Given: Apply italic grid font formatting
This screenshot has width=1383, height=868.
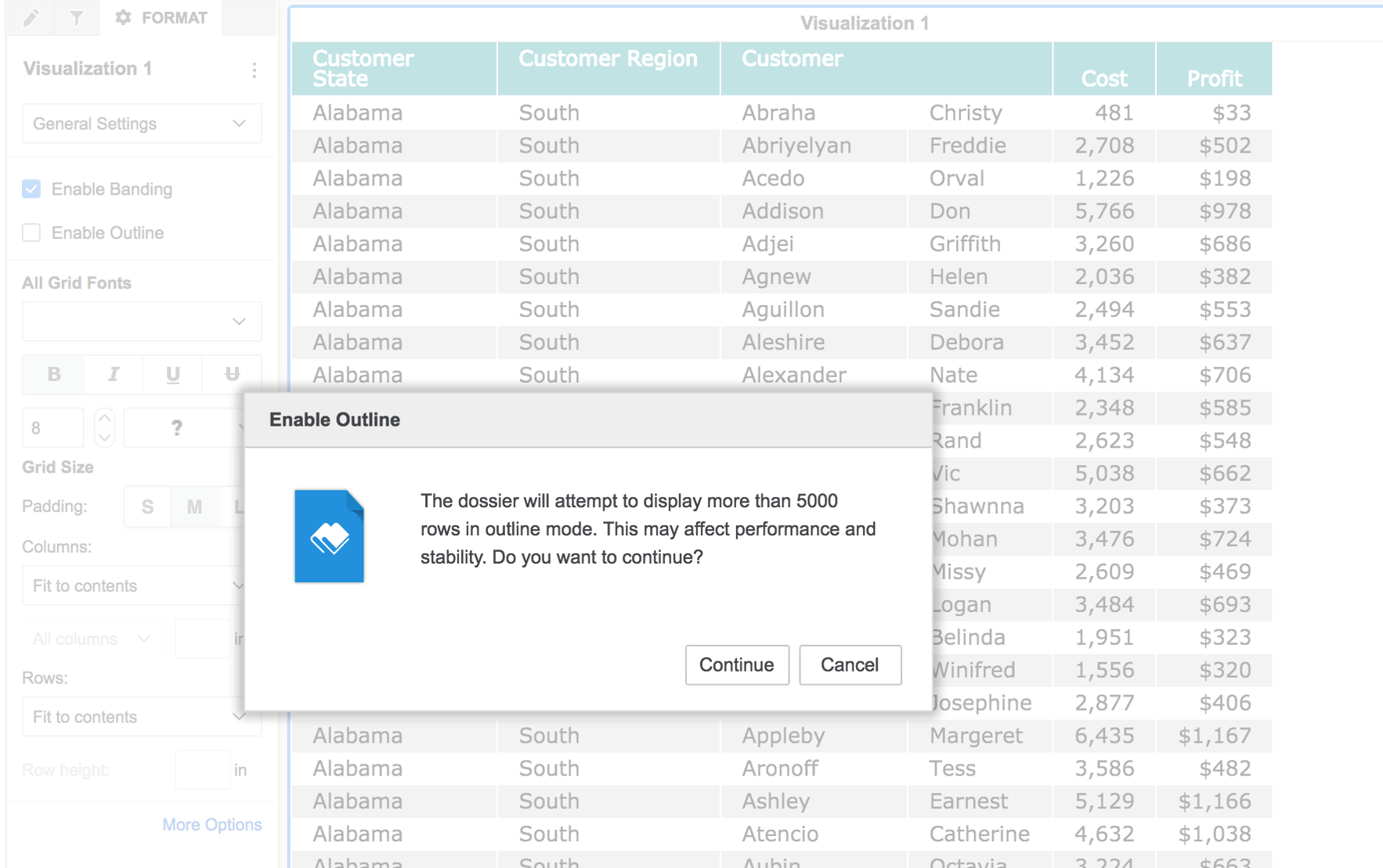Looking at the screenshot, I should pos(112,375).
